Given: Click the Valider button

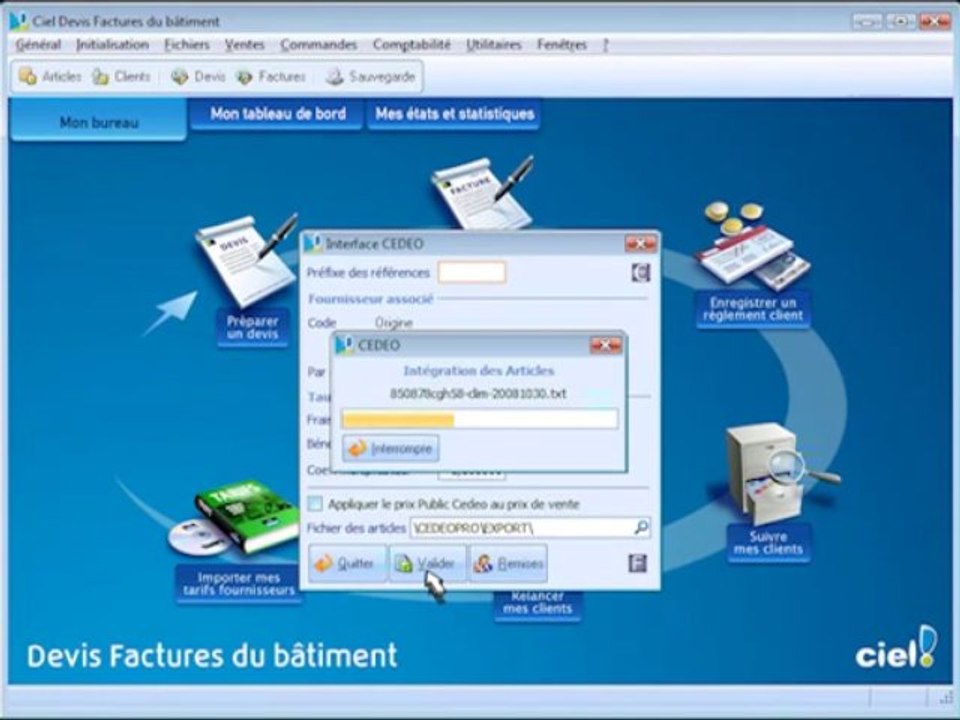Looking at the screenshot, I should coord(427,563).
